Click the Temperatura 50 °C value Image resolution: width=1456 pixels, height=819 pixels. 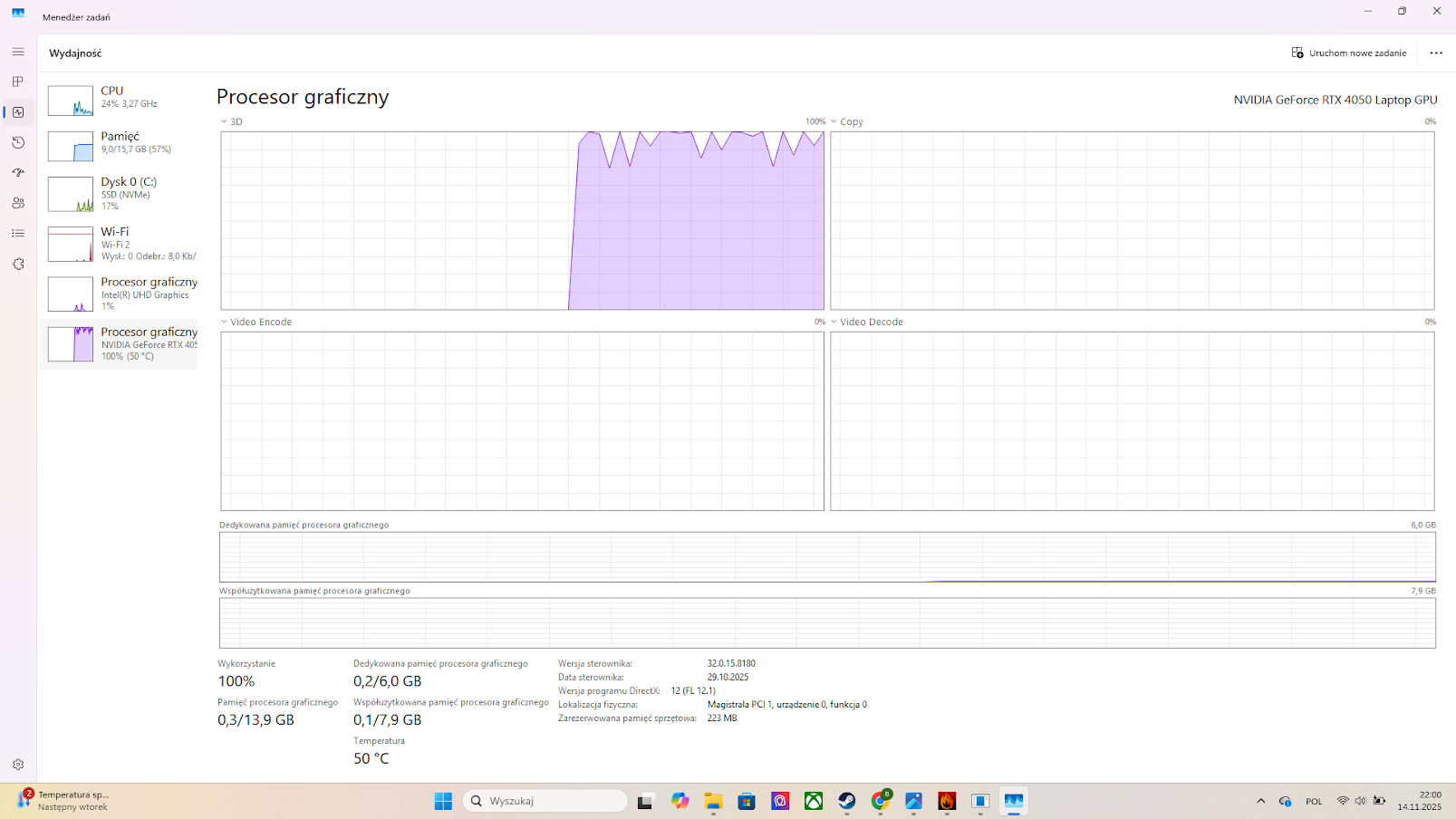click(371, 758)
